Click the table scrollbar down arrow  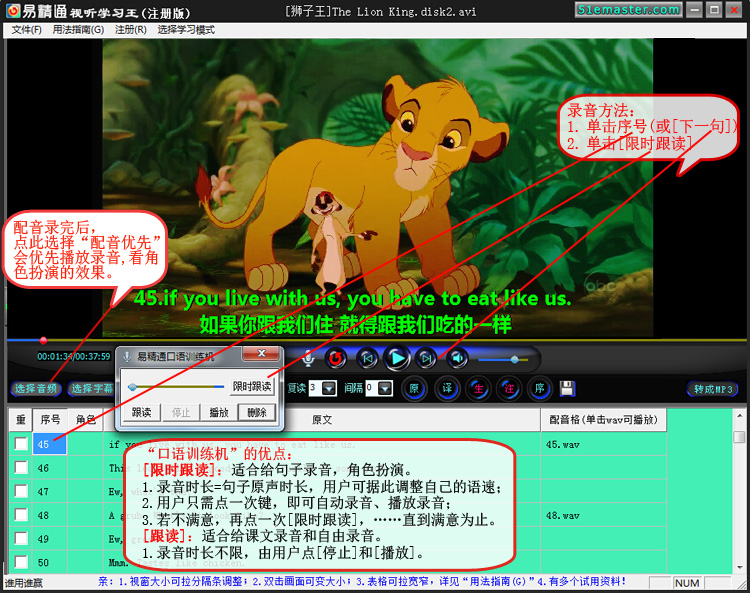[739, 567]
